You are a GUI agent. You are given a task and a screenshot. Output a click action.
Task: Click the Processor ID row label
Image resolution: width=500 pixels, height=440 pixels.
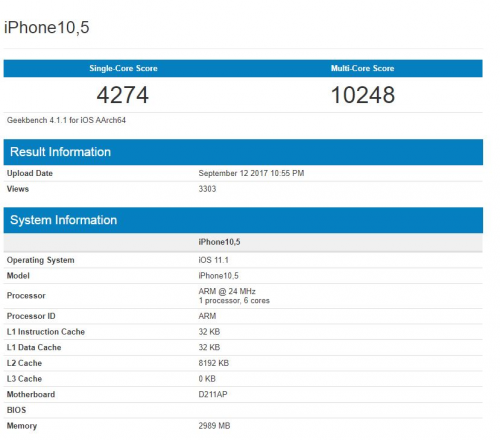pos(31,316)
